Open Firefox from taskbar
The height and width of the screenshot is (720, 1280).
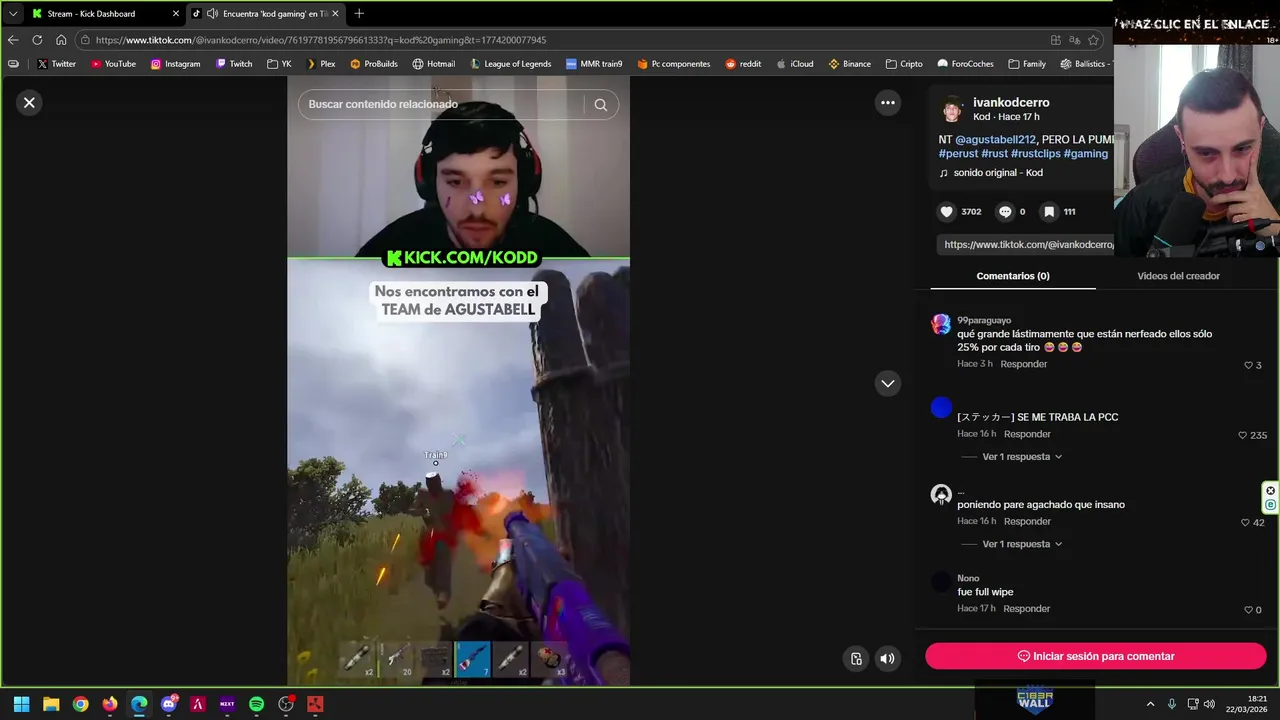(110, 704)
